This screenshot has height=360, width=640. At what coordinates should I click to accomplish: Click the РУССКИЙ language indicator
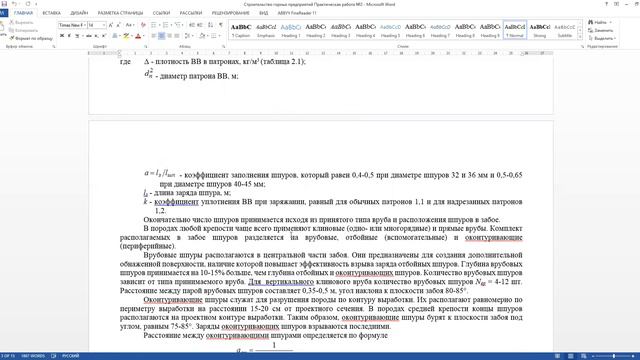pyautogui.click(x=70, y=356)
